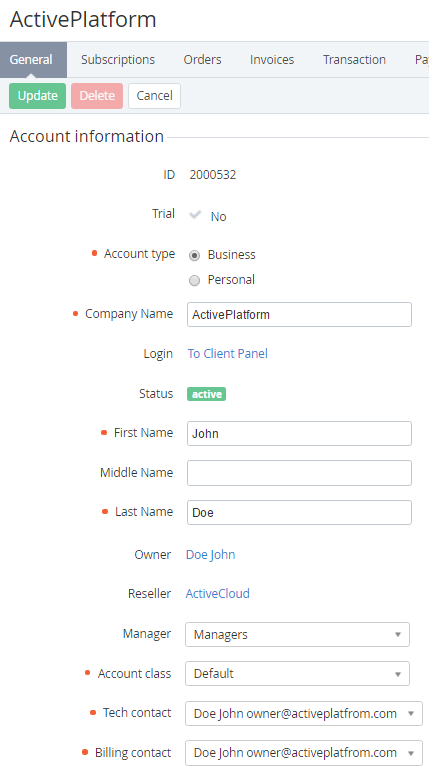Click the green Update button
The width and height of the screenshot is (429, 771).
(x=37, y=95)
